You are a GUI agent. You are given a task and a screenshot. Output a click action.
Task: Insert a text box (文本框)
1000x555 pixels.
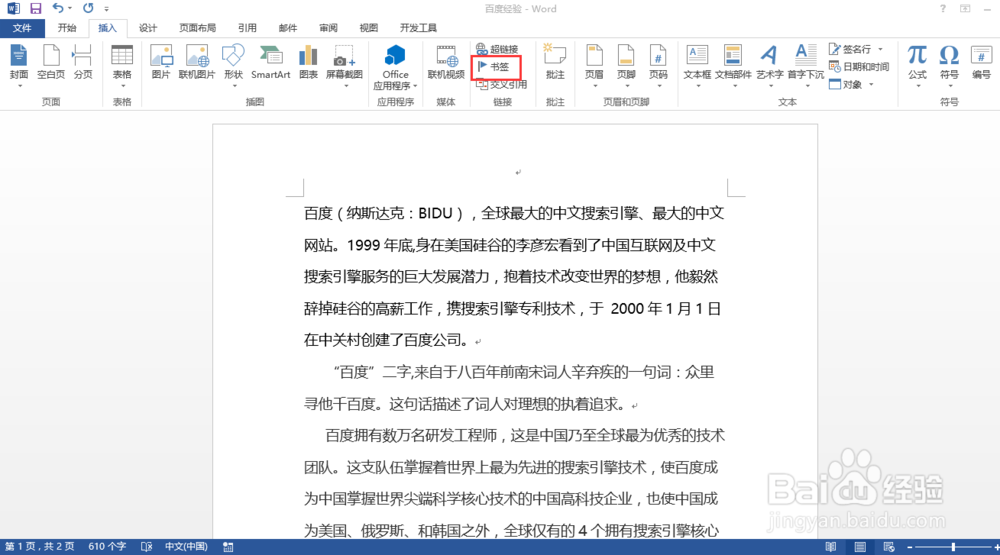697,64
